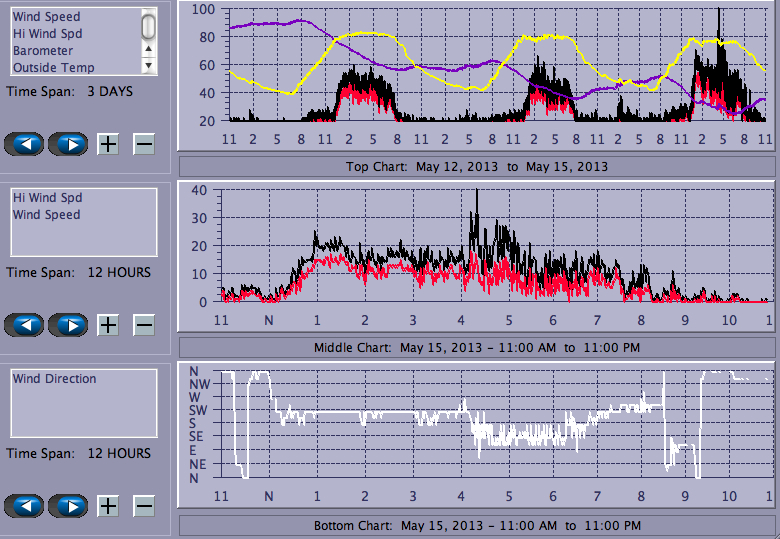Zoom out middle chart with minus button
Viewport: 780px width, 539px height.
[x=144, y=325]
